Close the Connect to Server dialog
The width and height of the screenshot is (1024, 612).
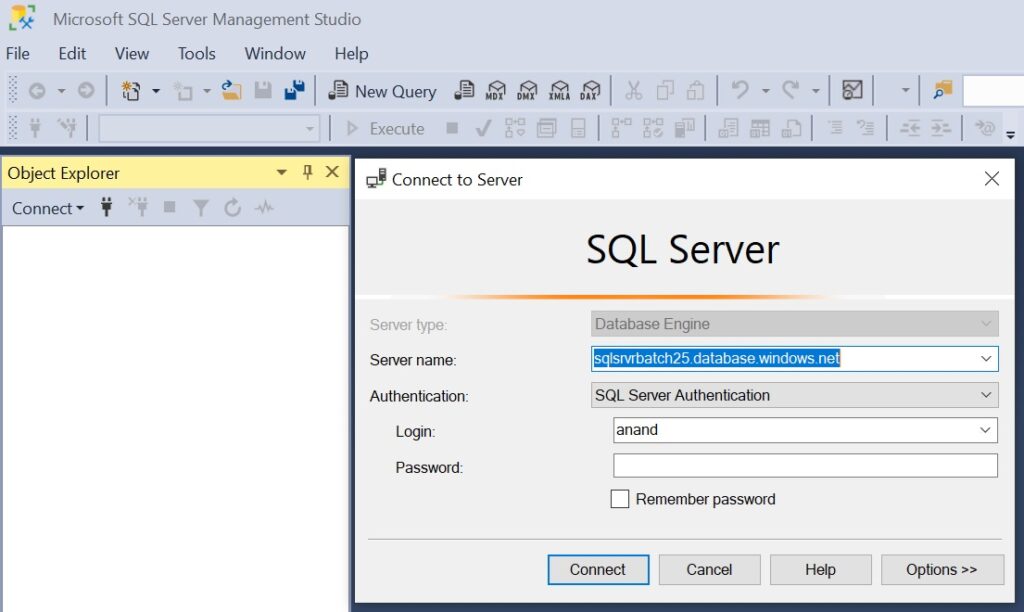tap(991, 178)
